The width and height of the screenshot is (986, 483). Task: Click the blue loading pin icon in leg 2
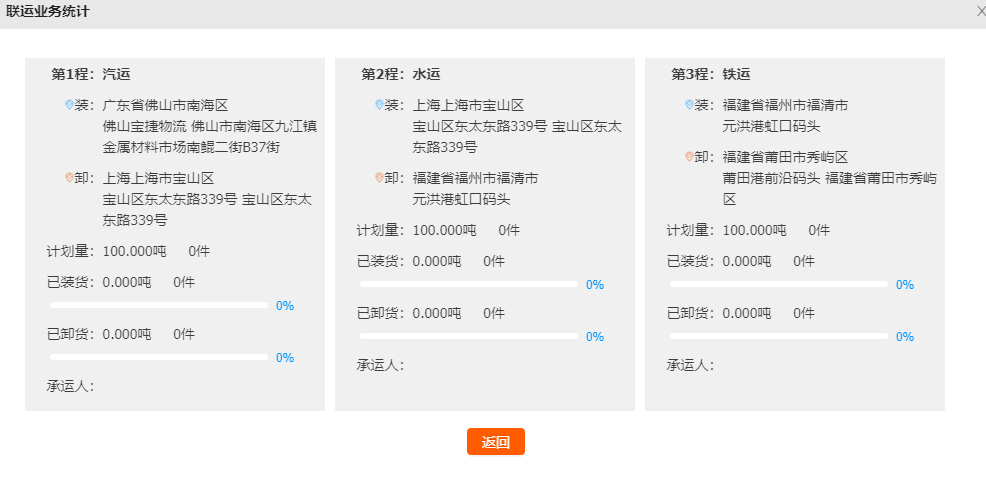coord(379,105)
